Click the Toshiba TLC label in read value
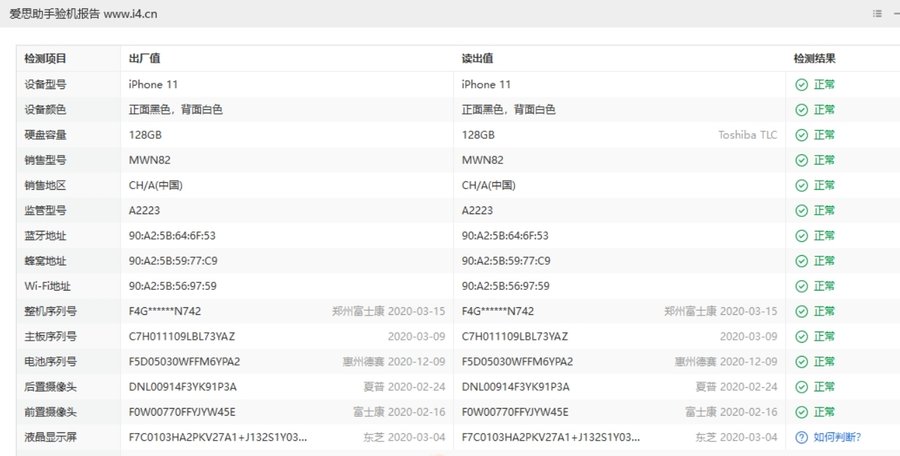Image resolution: width=900 pixels, height=456 pixels. 747,135
